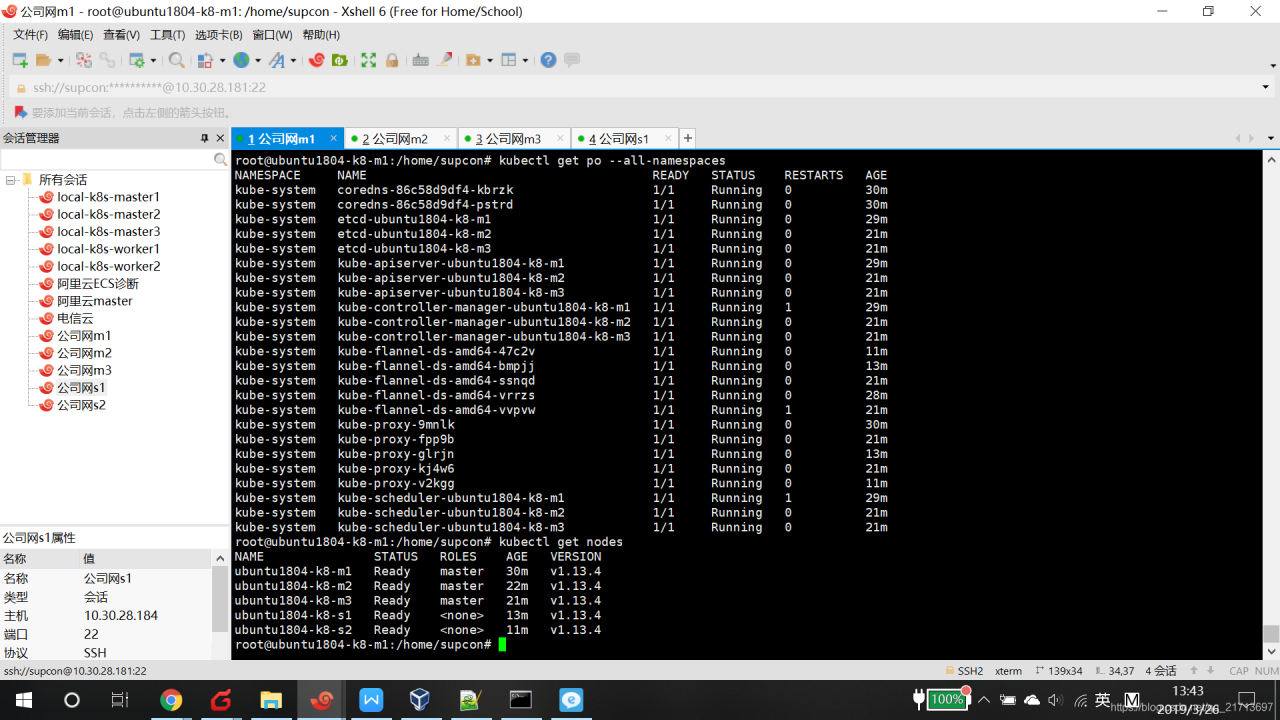Switch to the 公司网s1 tab

click(x=624, y=139)
